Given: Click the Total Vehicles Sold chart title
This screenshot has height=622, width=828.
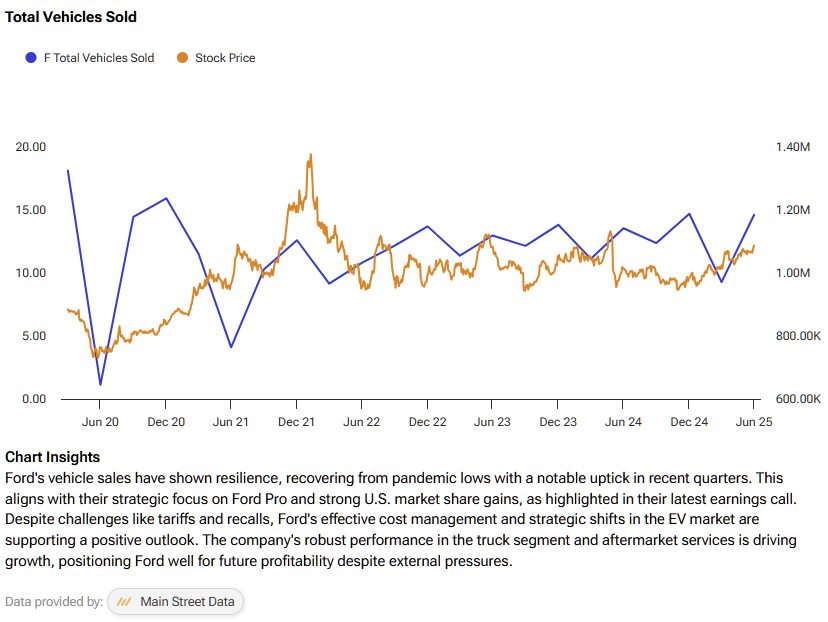Looking at the screenshot, I should 71,17.
